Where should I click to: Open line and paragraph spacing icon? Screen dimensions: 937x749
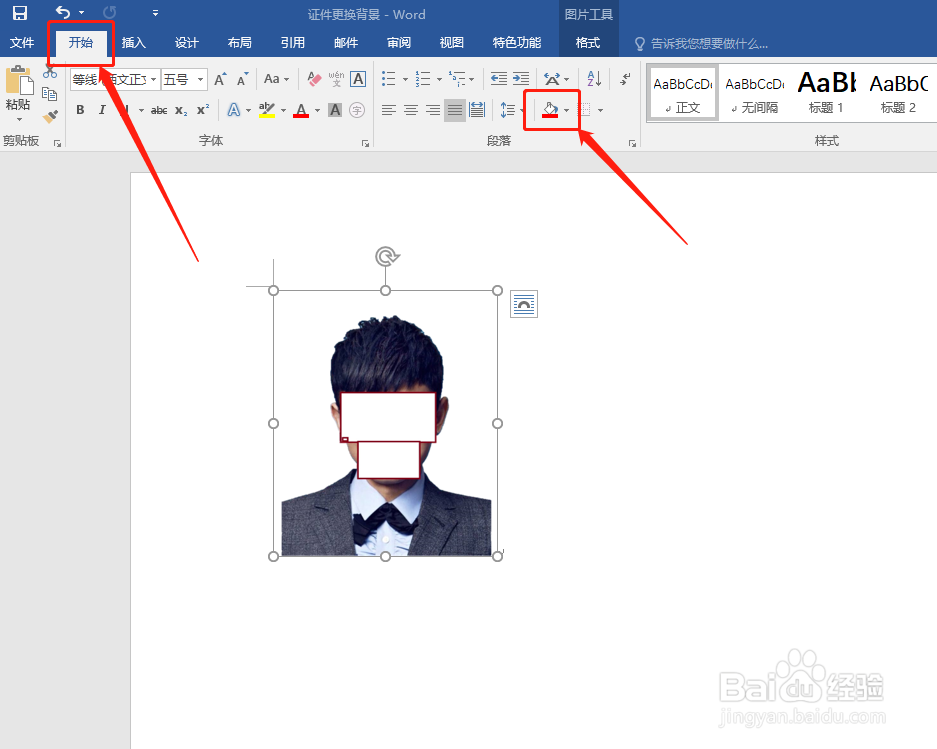(507, 110)
